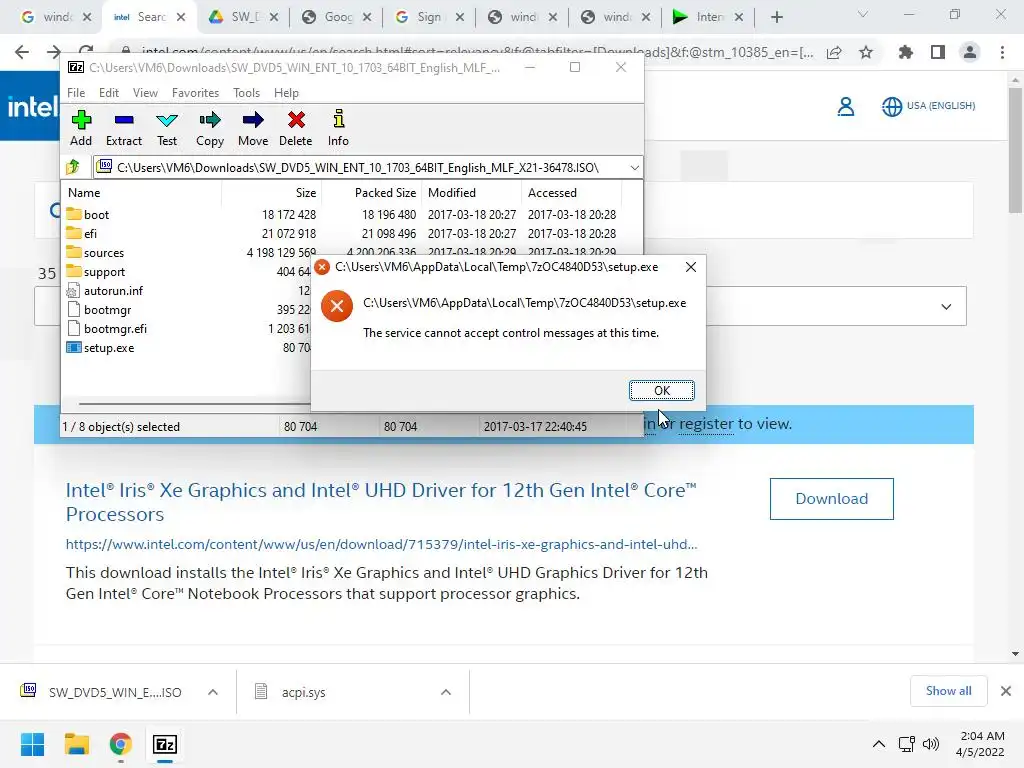Open 7-Zip from the taskbar
Screen dimensions: 1024x768
(x=165, y=744)
